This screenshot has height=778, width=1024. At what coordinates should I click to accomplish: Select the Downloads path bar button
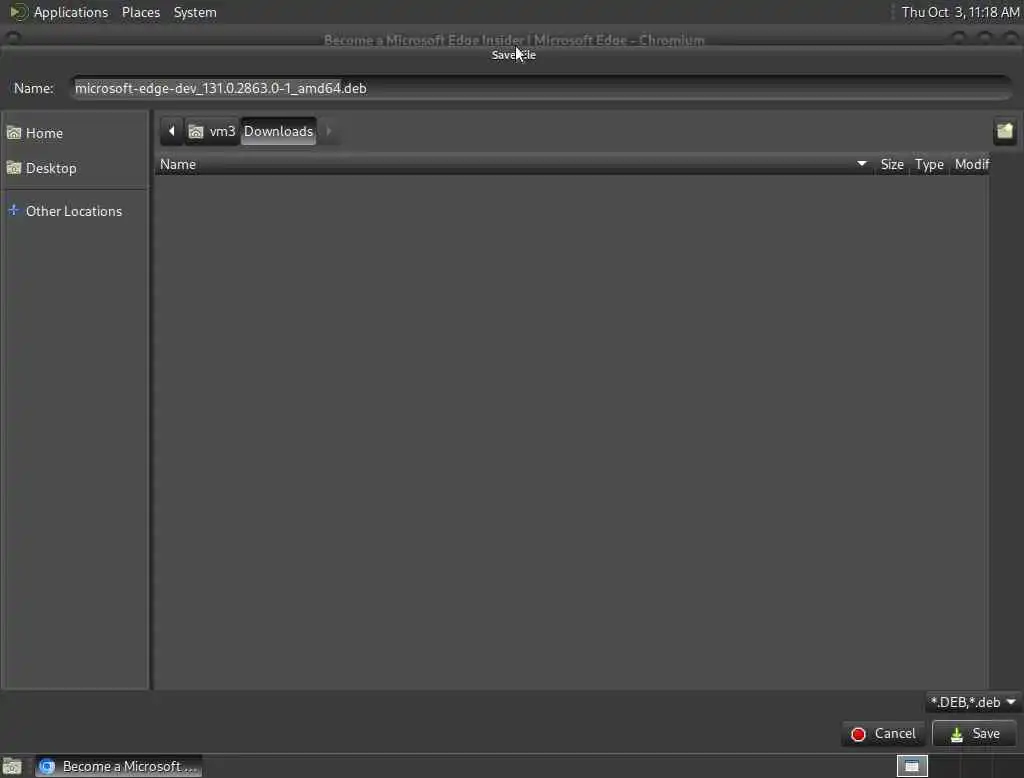(278, 131)
